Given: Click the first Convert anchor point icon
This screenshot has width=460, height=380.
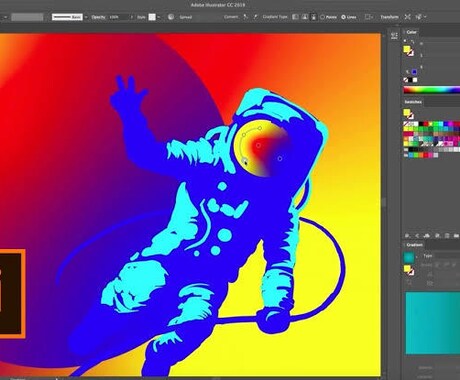Looking at the screenshot, I should (246, 16).
